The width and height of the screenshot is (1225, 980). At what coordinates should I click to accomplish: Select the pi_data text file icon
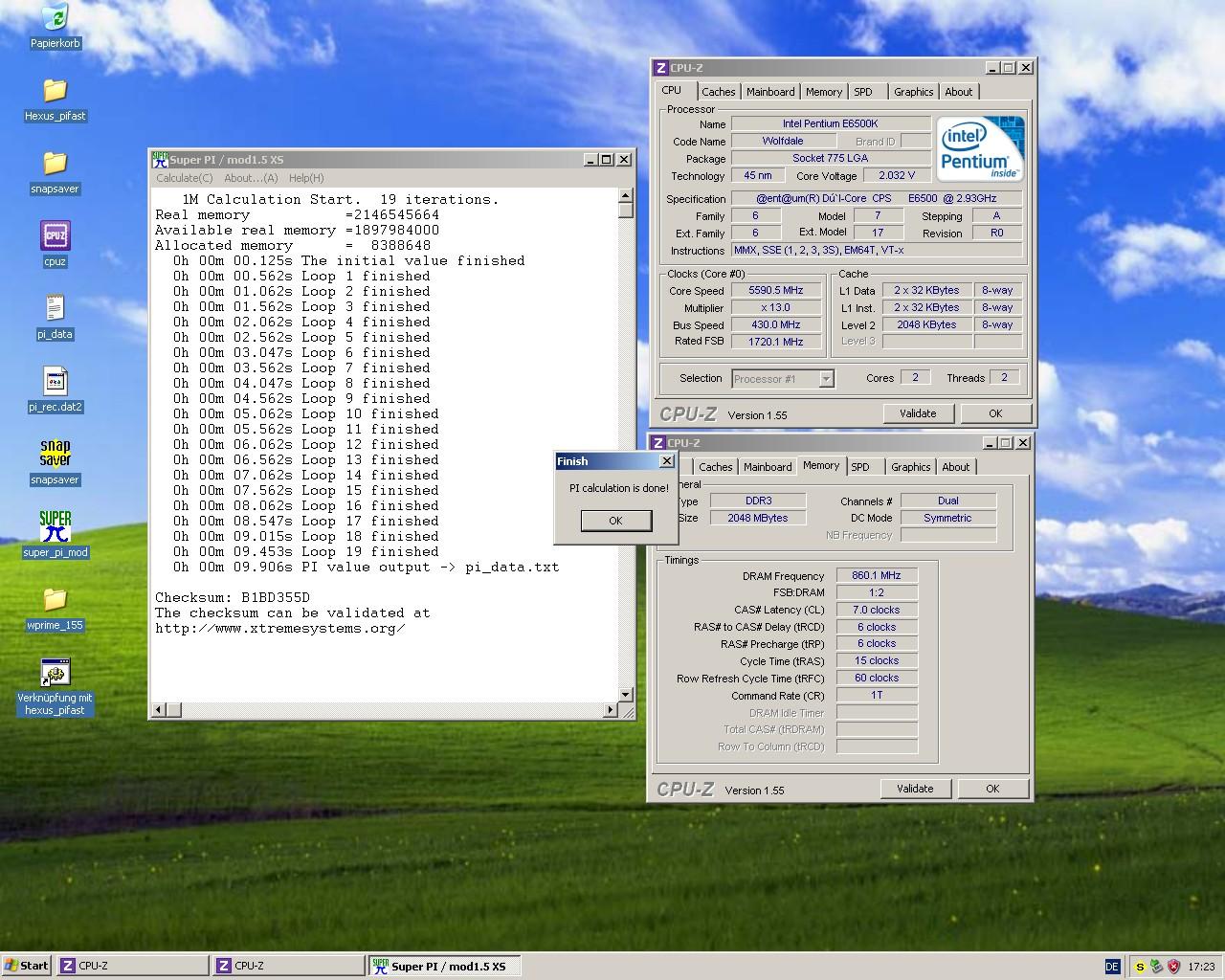56,317
